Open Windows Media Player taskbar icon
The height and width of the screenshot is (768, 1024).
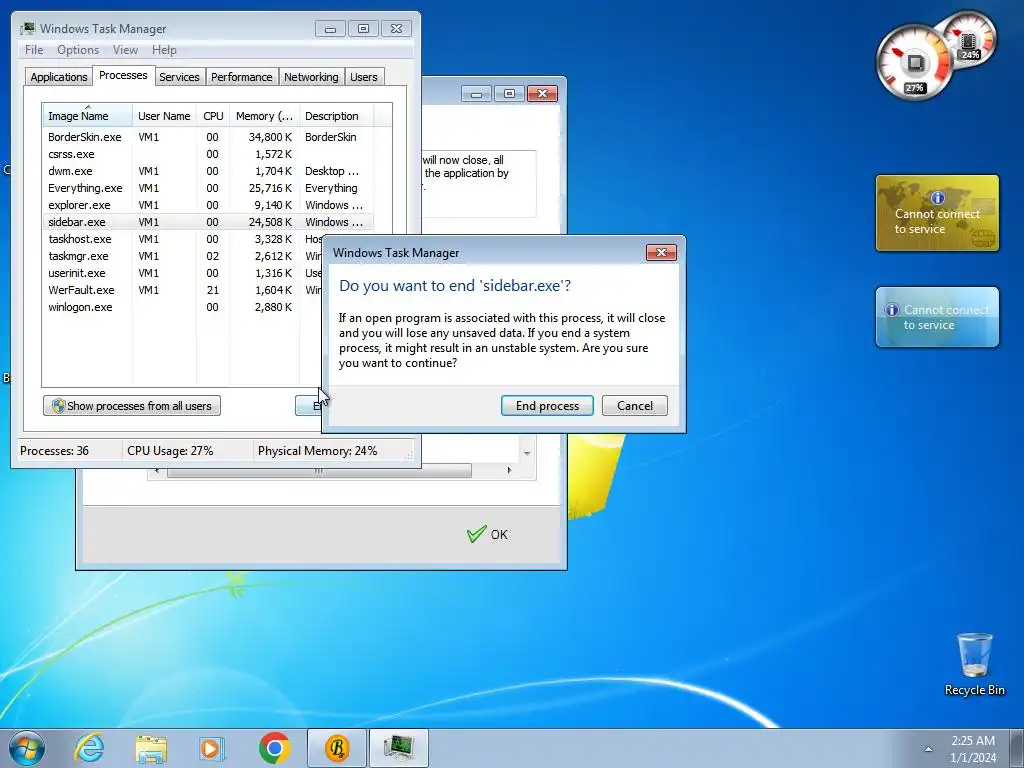(211, 748)
